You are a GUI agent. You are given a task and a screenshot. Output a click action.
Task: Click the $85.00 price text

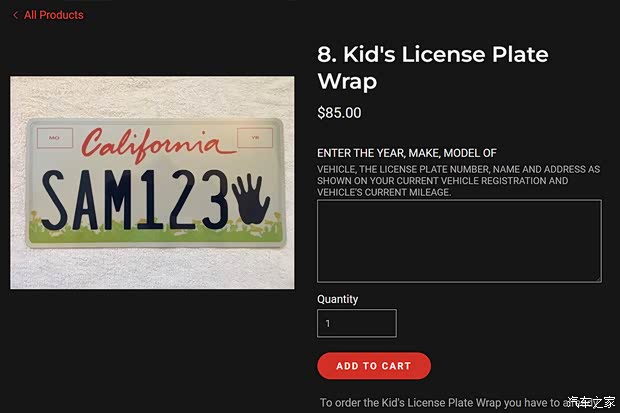tap(339, 113)
